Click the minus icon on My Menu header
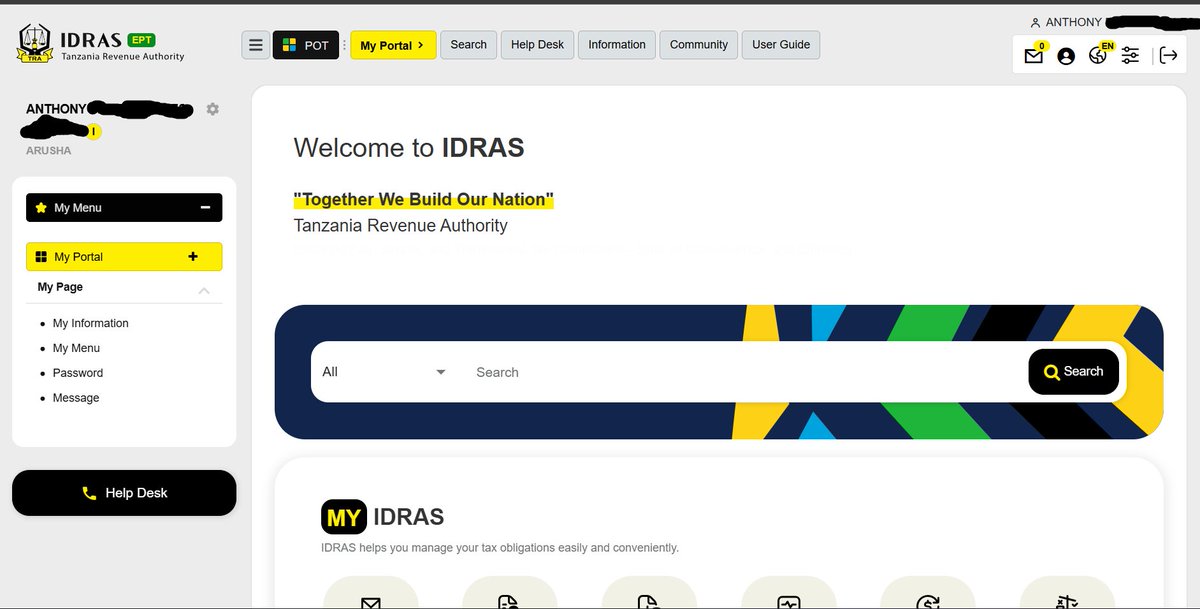Viewport: 1200px width, 609px height. point(205,208)
